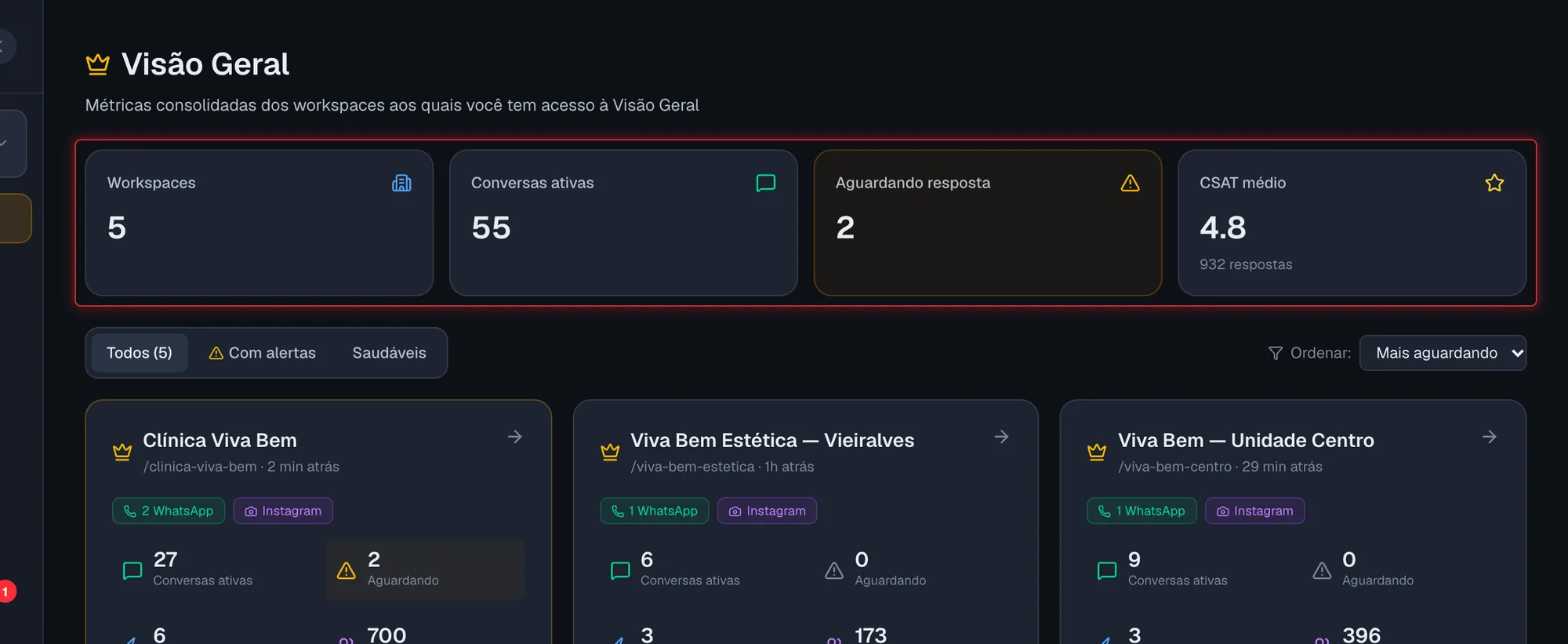Viewport: 1568px width, 644px height.
Task: Click the chat bubble icon in Conversas ativas card
Action: [x=766, y=183]
